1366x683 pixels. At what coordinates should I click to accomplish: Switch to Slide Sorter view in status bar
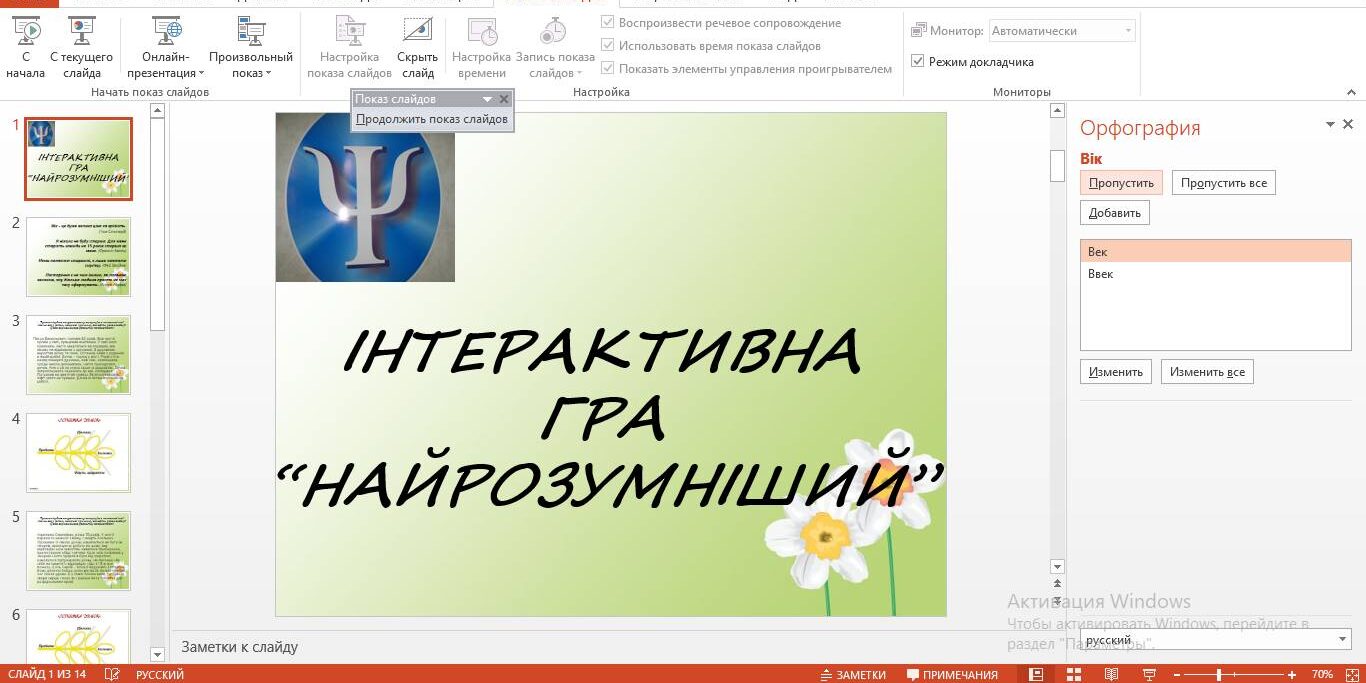point(1072,673)
